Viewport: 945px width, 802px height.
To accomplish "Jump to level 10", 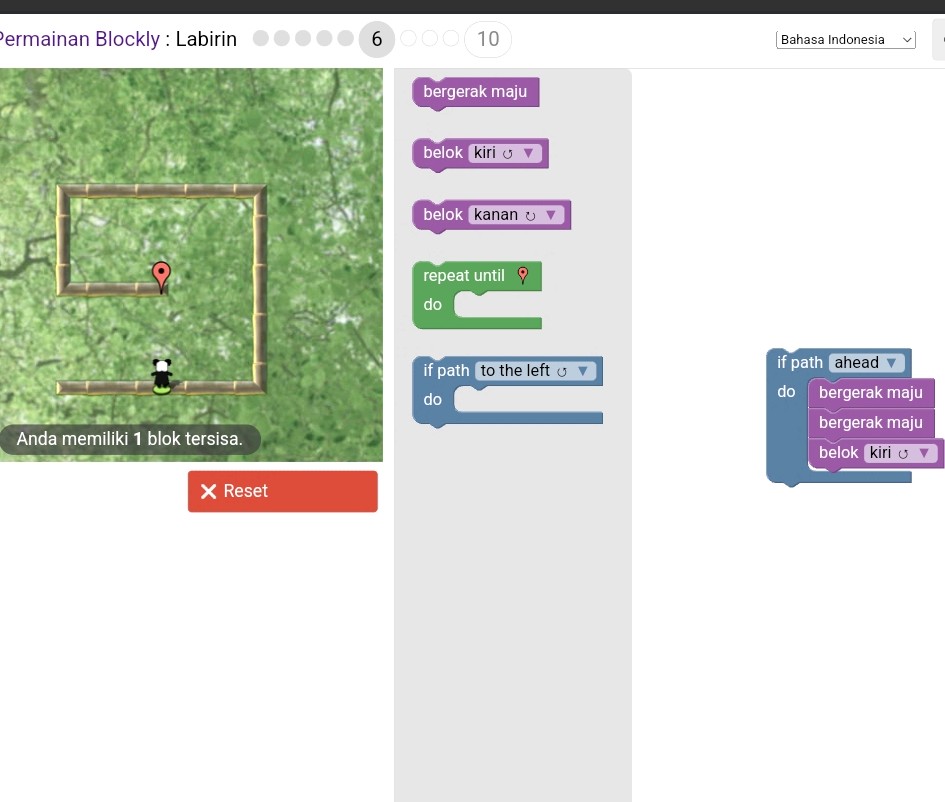I will point(487,39).
